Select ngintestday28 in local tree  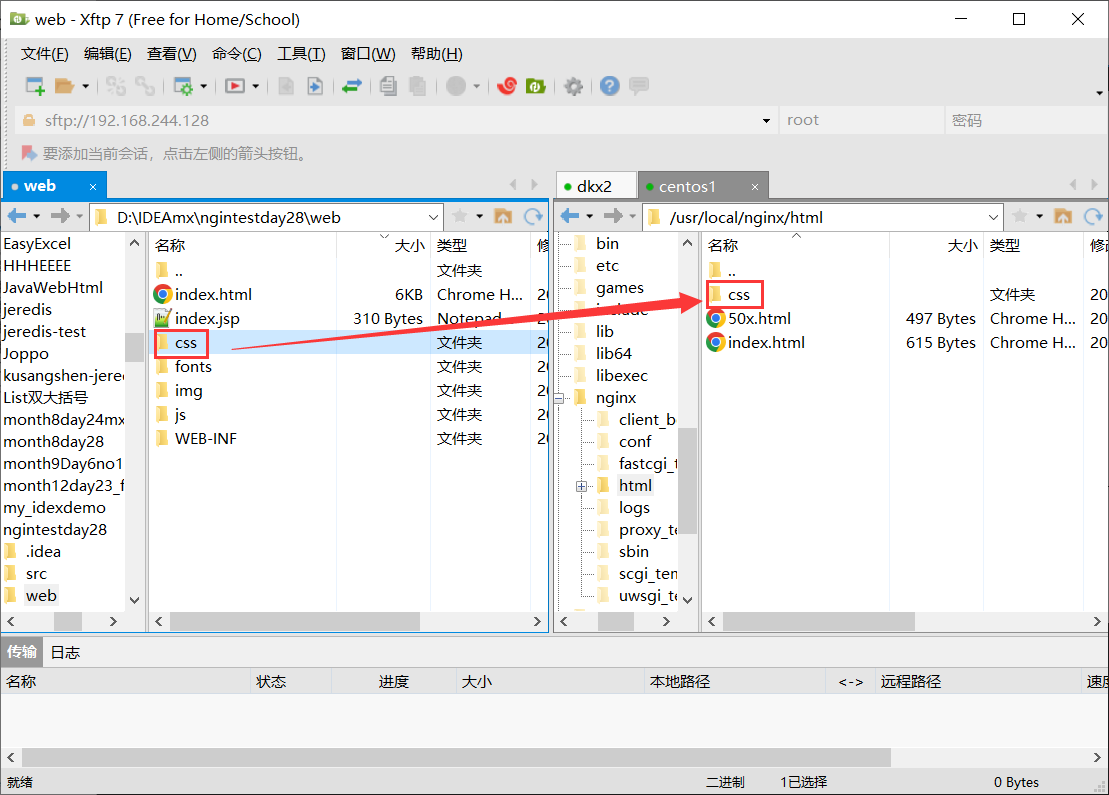55,530
